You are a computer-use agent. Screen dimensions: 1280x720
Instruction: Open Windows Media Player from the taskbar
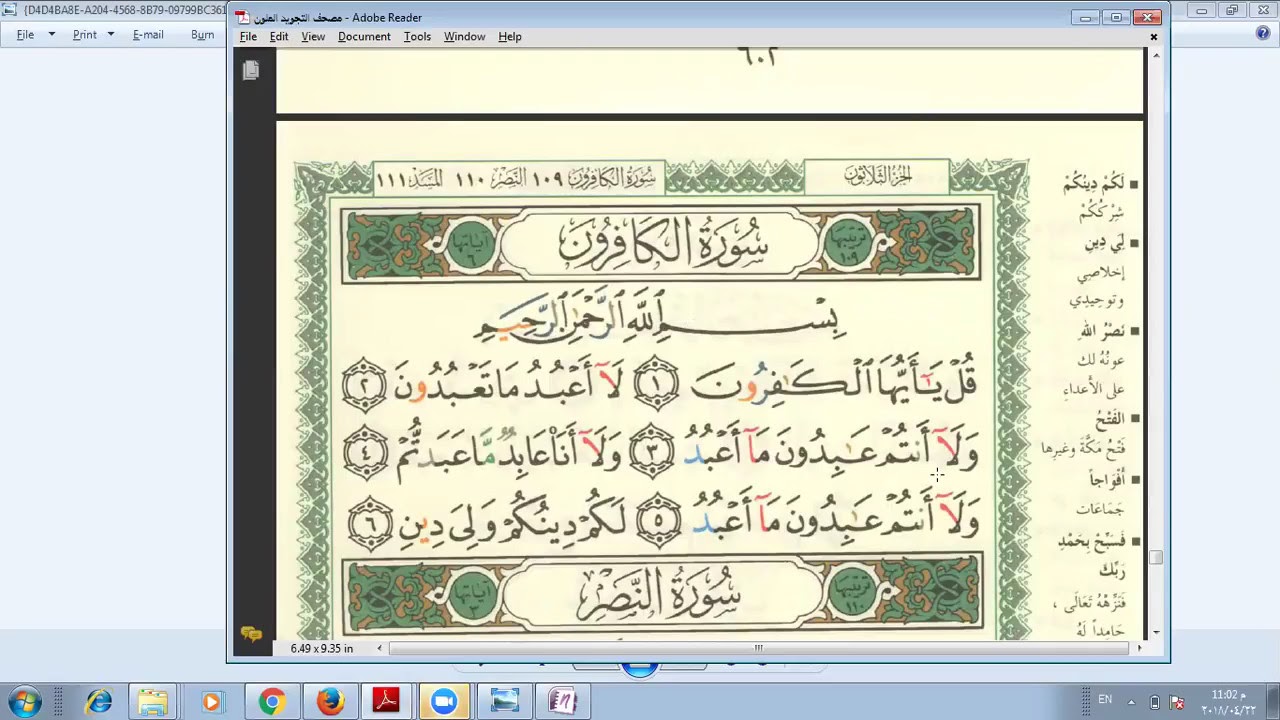pos(211,702)
